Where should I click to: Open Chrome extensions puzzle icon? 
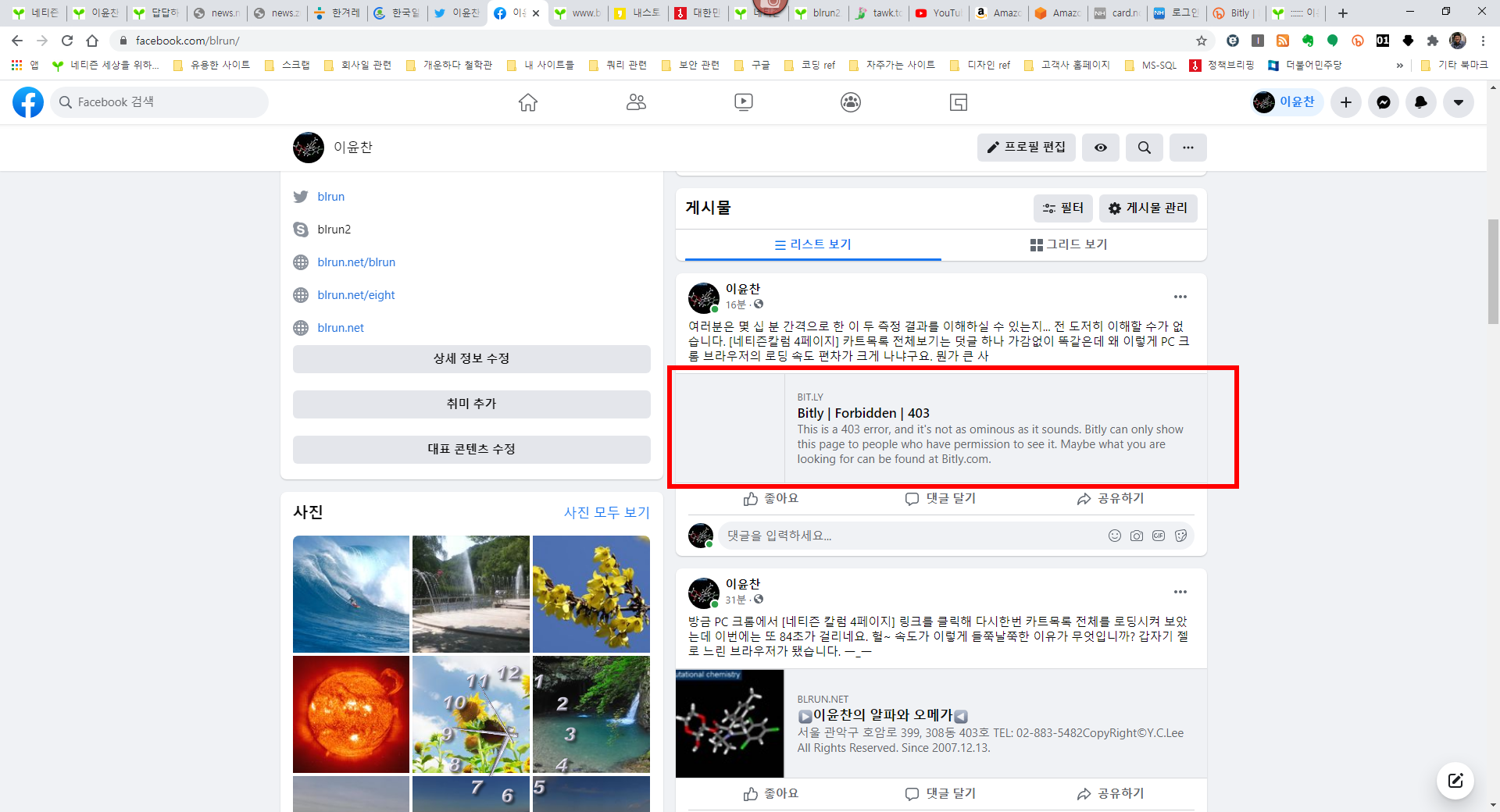coord(1433,41)
